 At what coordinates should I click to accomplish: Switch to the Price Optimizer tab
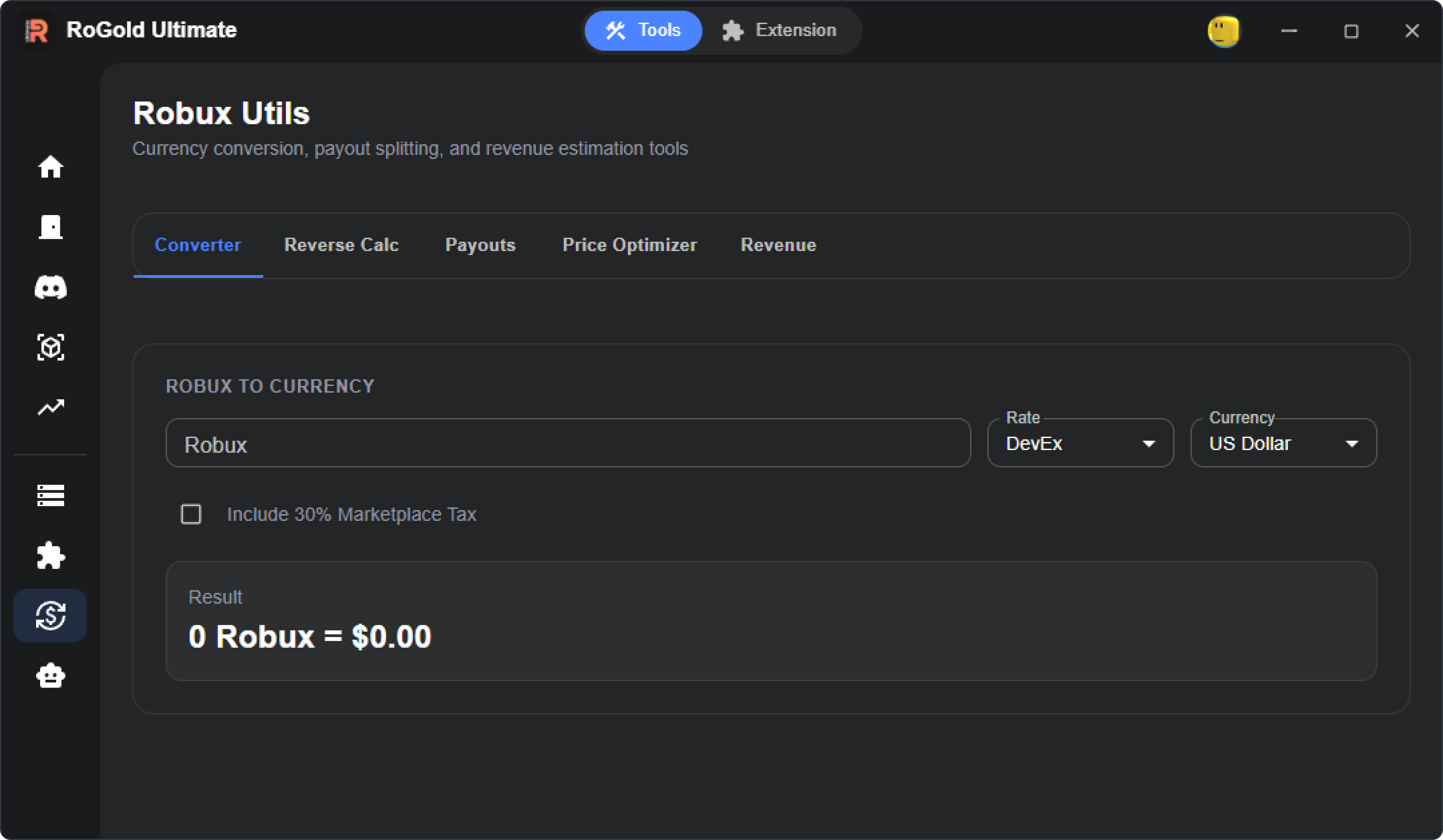point(629,245)
